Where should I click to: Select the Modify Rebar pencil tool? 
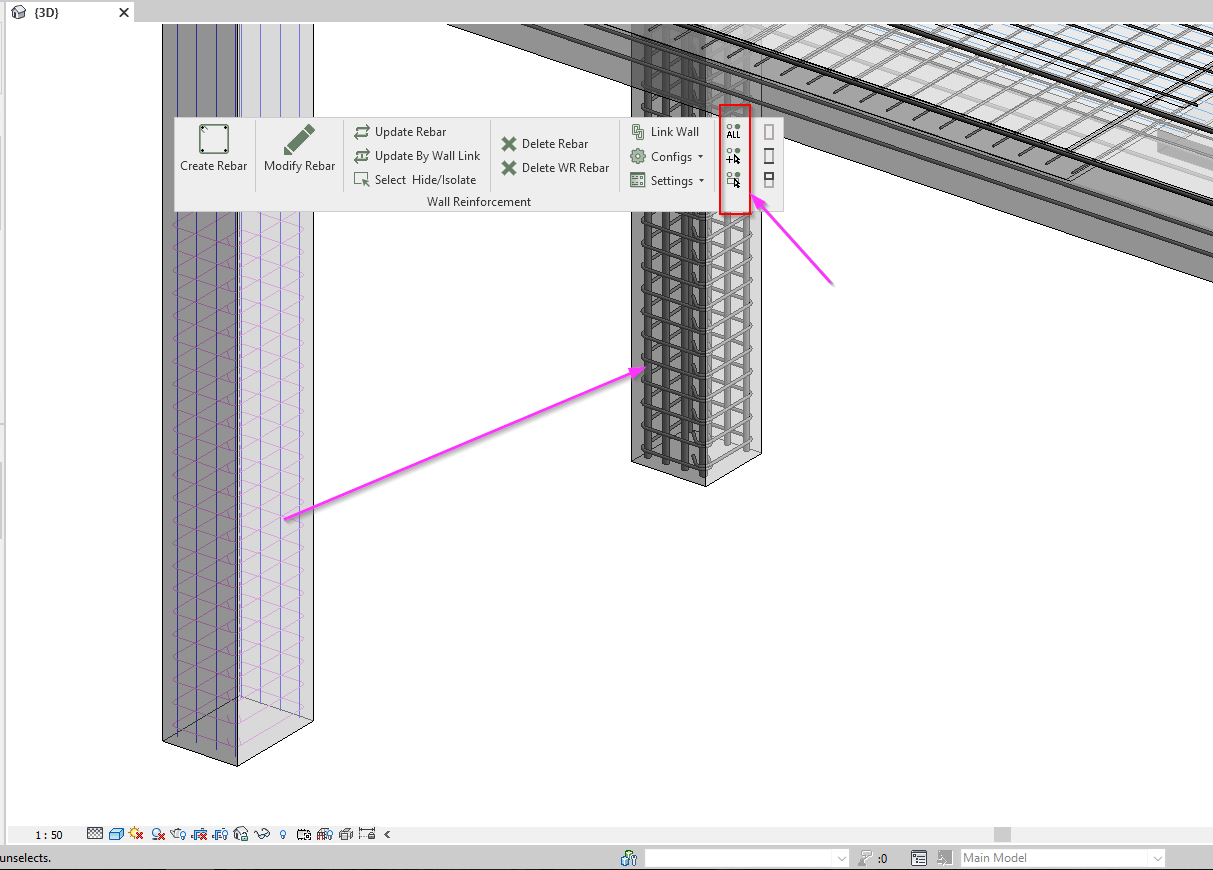tap(299, 149)
